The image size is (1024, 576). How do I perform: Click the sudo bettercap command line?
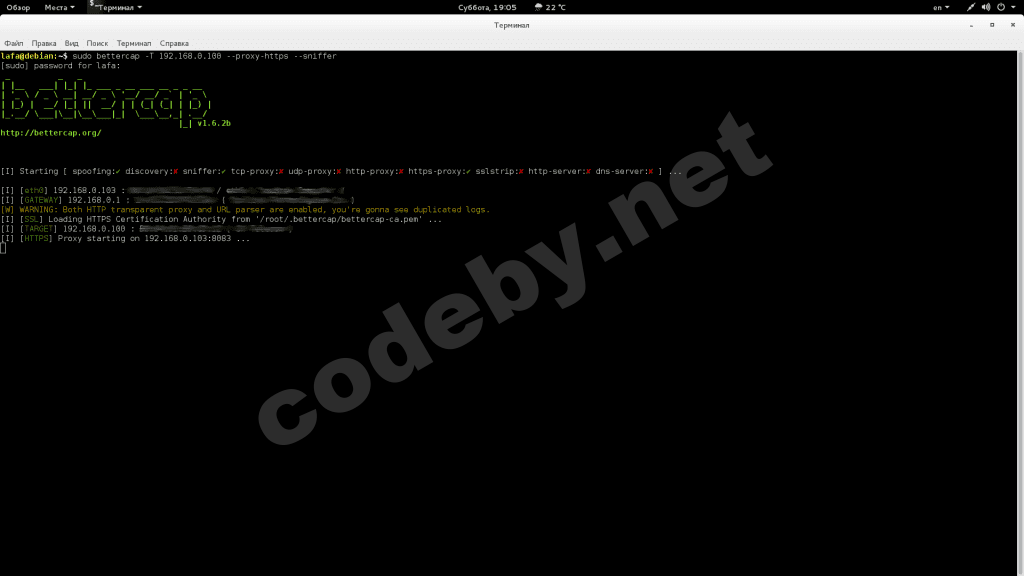pos(204,56)
